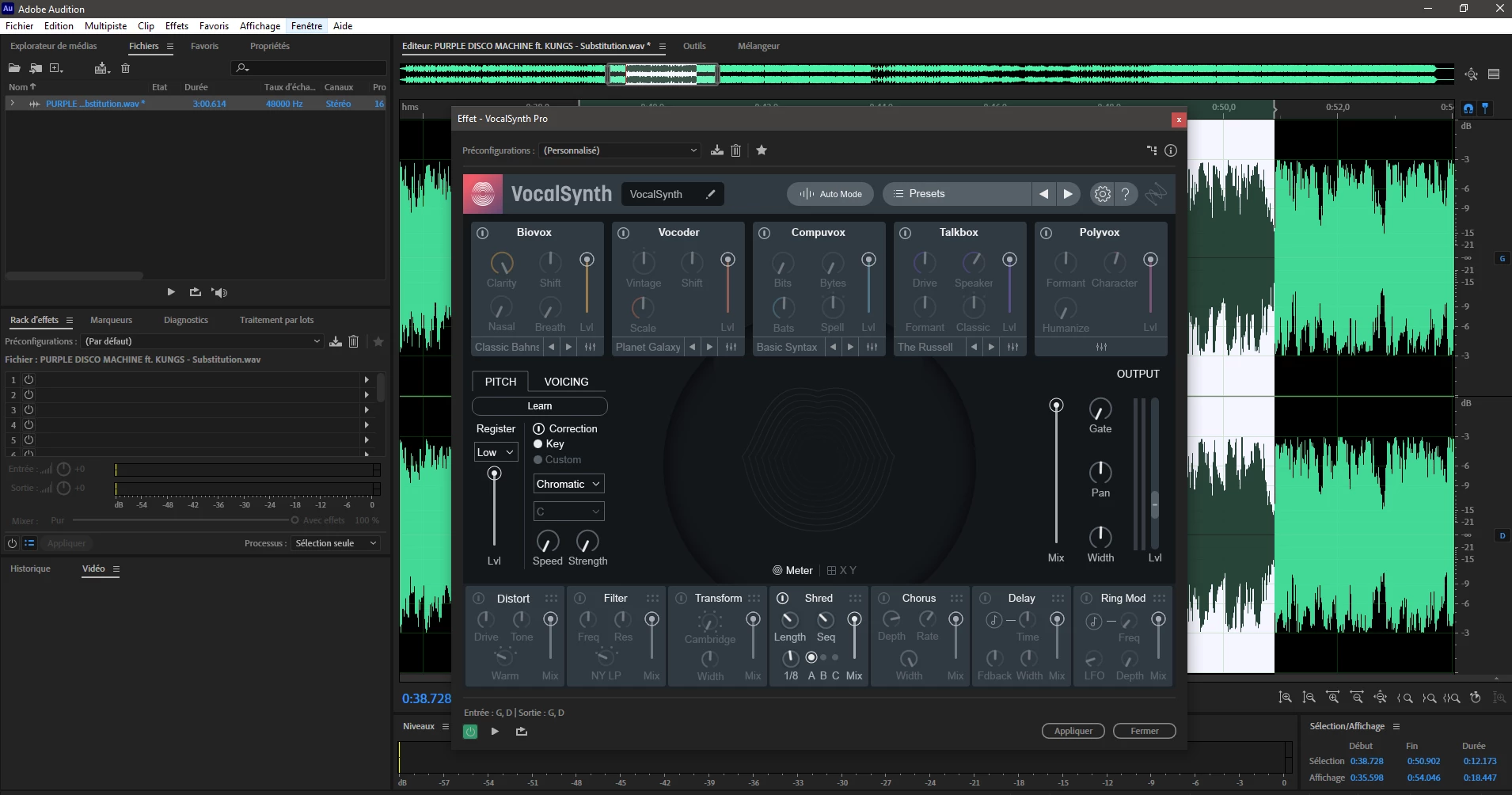Expand effect slot 1 arrow in rack

tap(367, 380)
